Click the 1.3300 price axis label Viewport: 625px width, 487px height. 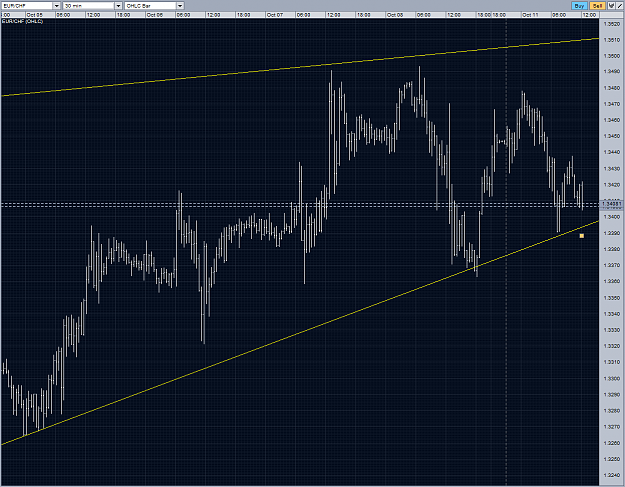612,378
